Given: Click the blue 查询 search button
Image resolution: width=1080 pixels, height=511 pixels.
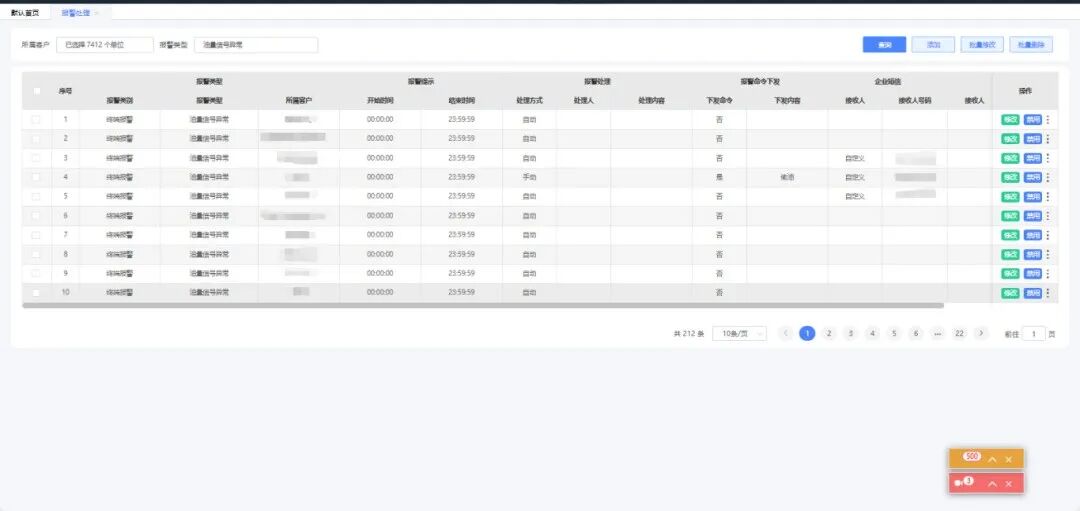Looking at the screenshot, I should point(884,45).
